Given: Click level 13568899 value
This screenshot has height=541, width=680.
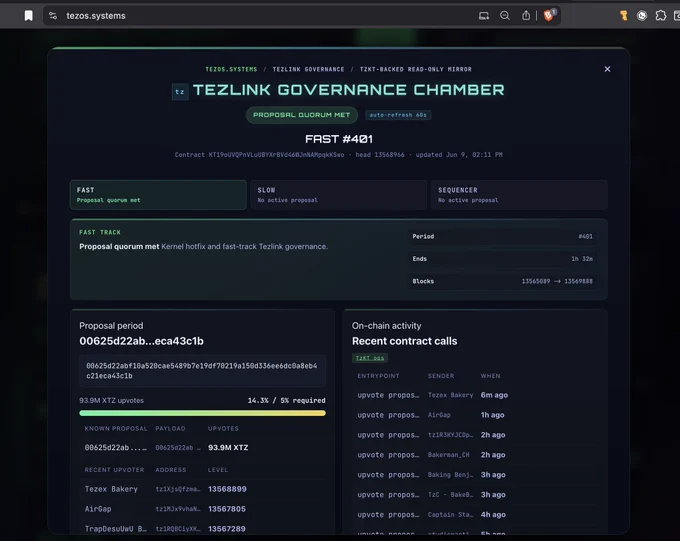Looking at the screenshot, I should (227, 489).
